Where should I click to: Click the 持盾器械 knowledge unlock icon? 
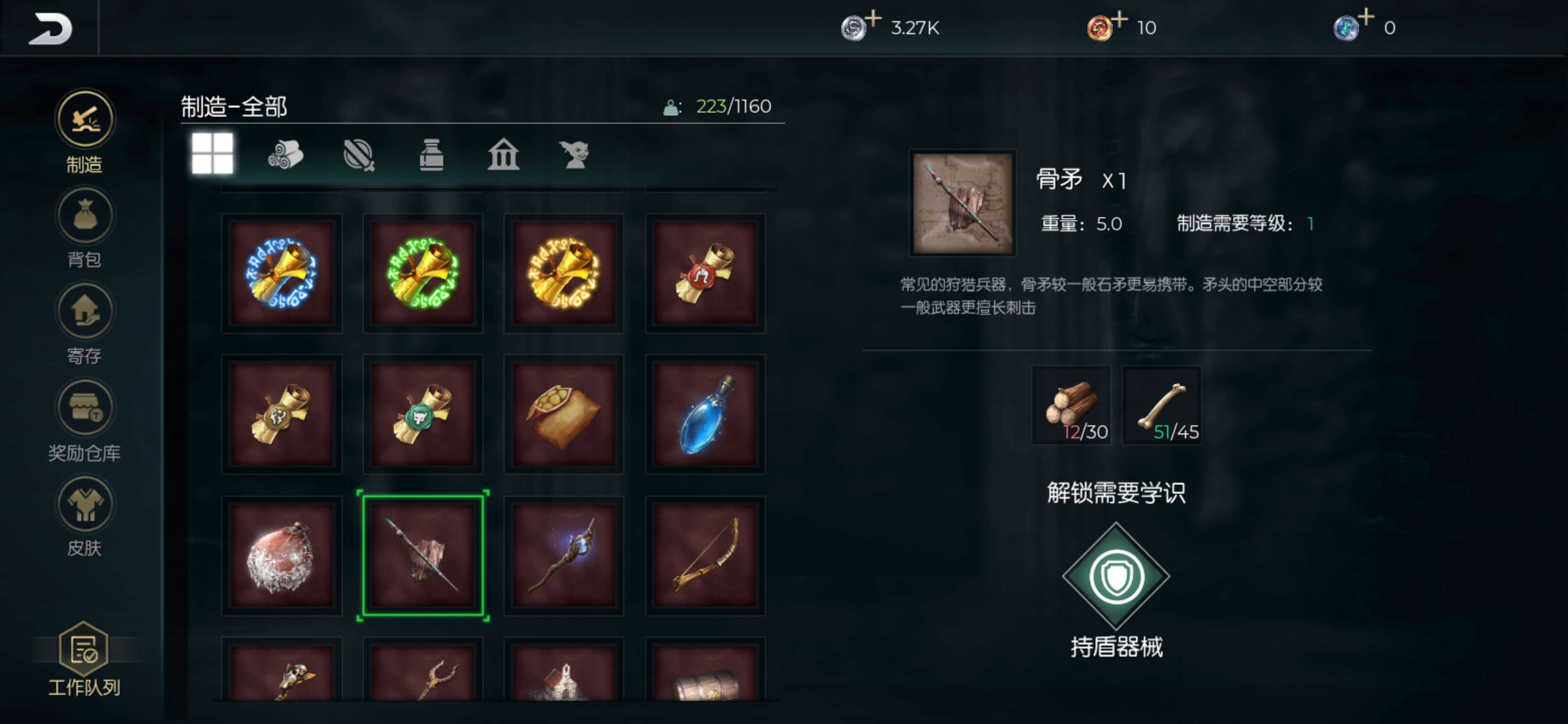click(x=1116, y=576)
